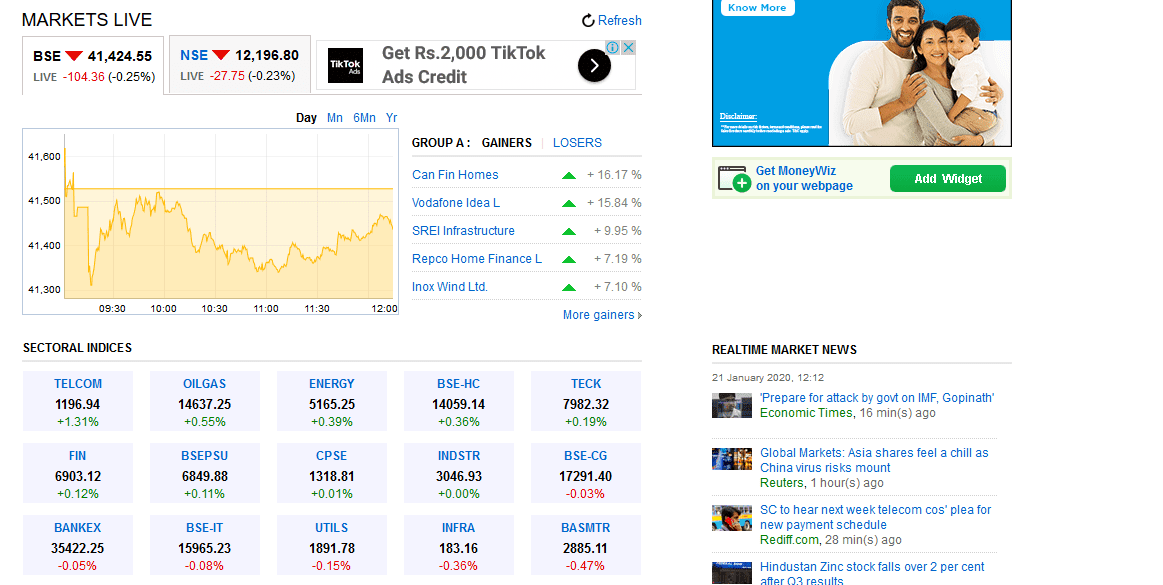This screenshot has width=1163, height=585.
Task: Click the Hindustan Zinc news thumbnail
Action: 732,573
